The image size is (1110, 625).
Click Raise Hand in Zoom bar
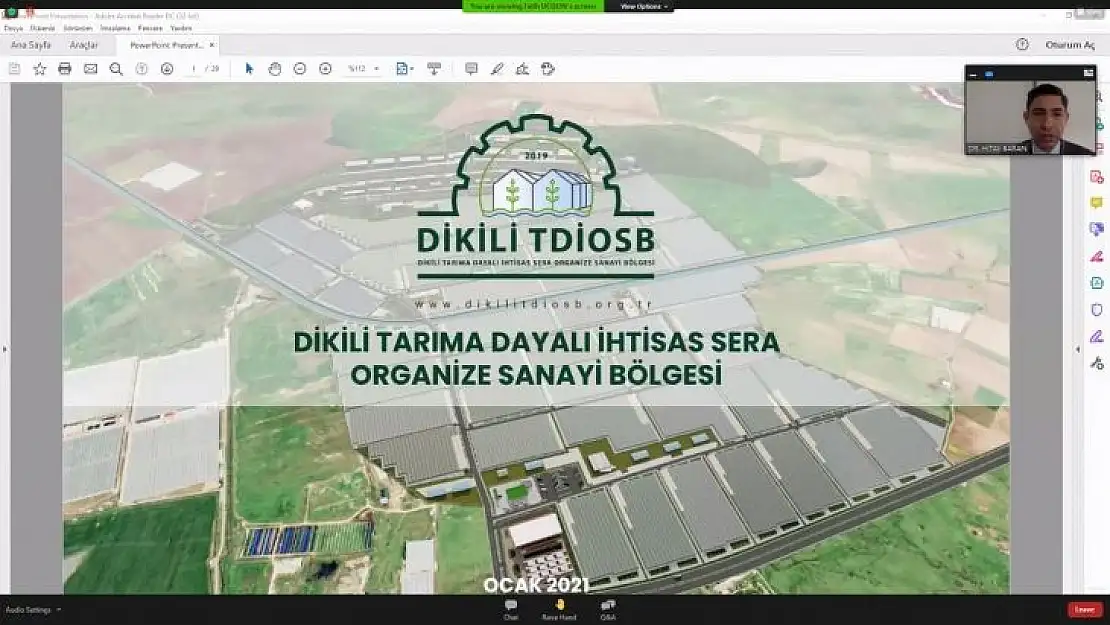pyautogui.click(x=559, y=610)
